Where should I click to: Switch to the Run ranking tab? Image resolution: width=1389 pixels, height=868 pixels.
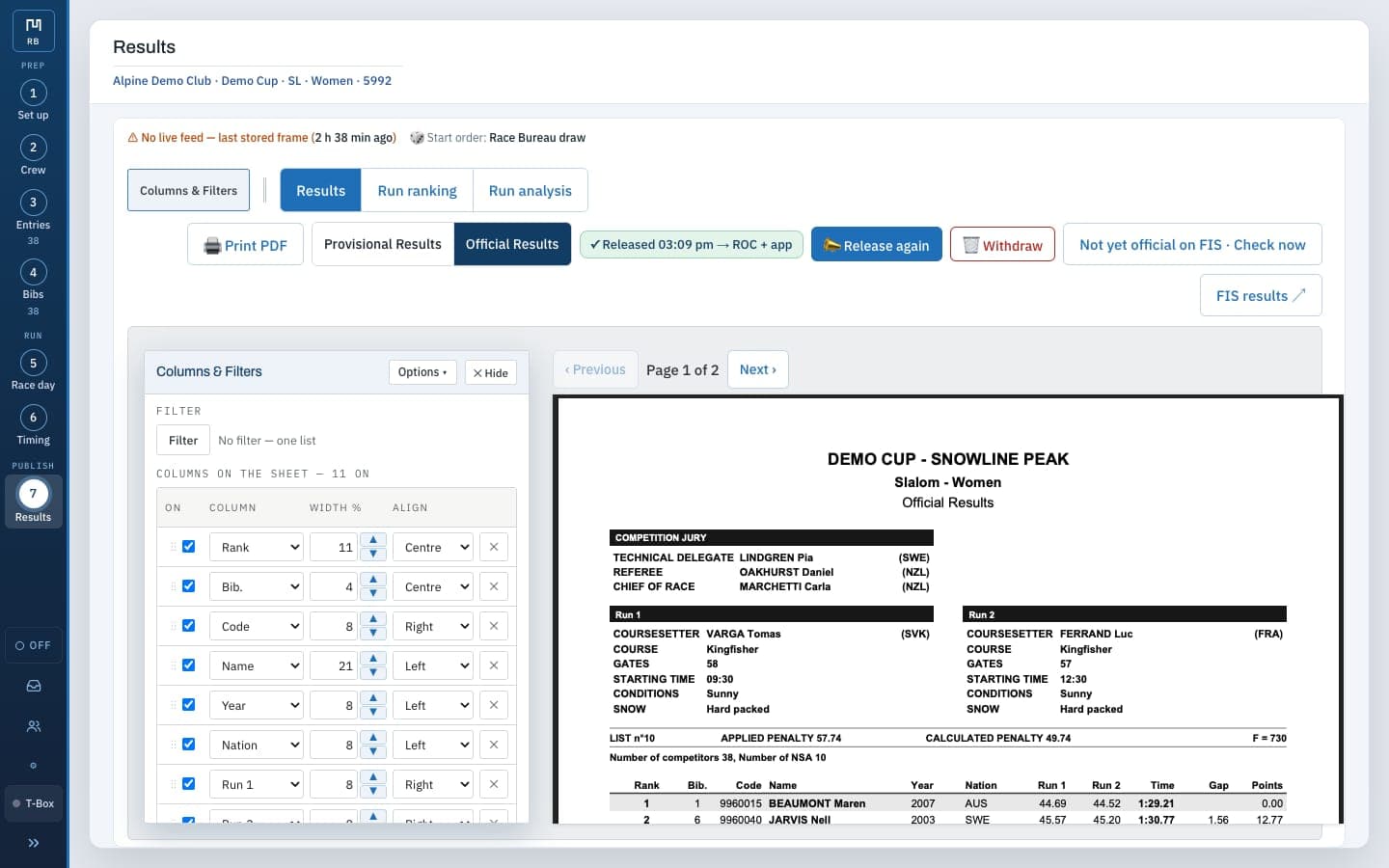point(418,191)
